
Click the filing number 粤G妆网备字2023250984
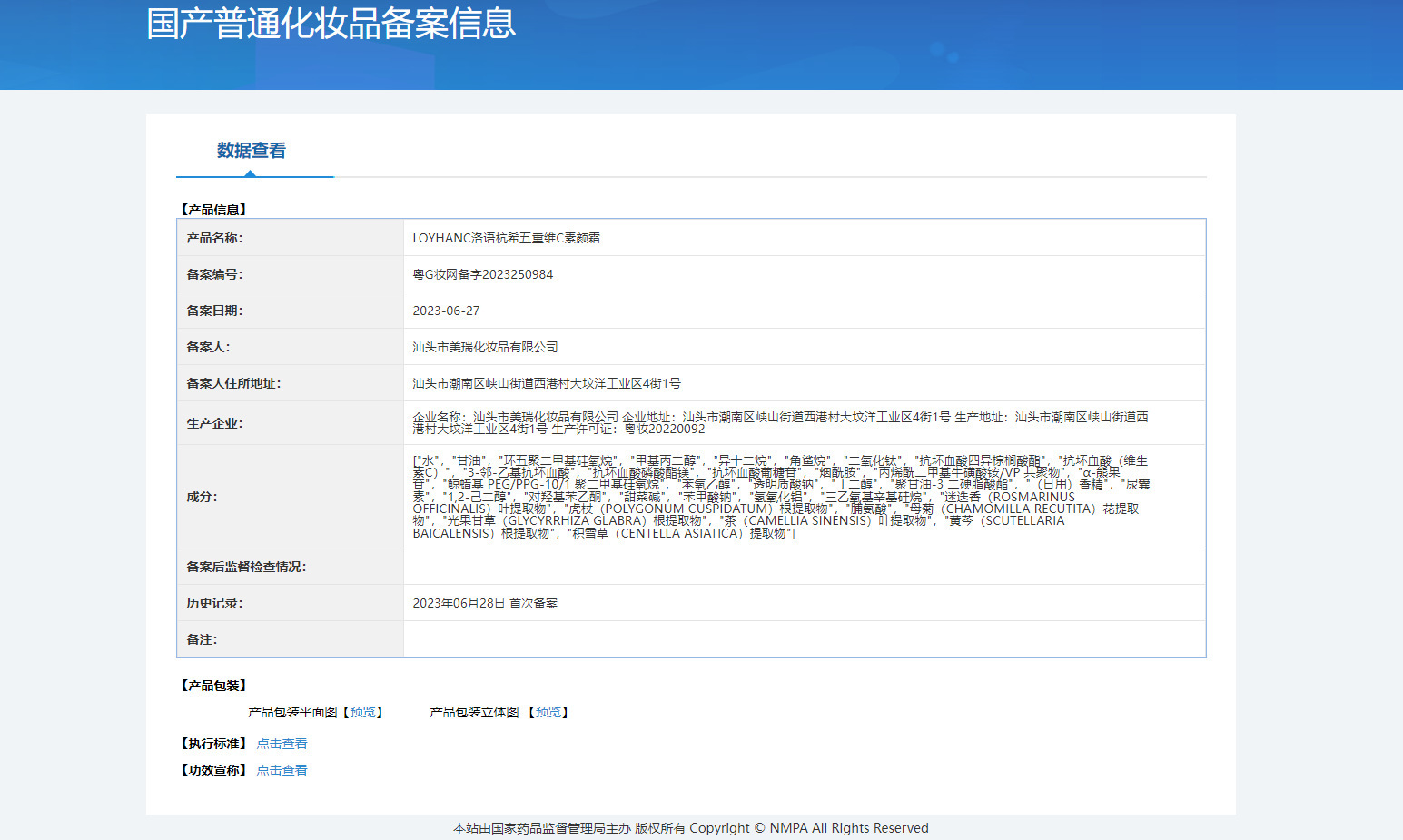coord(482,274)
